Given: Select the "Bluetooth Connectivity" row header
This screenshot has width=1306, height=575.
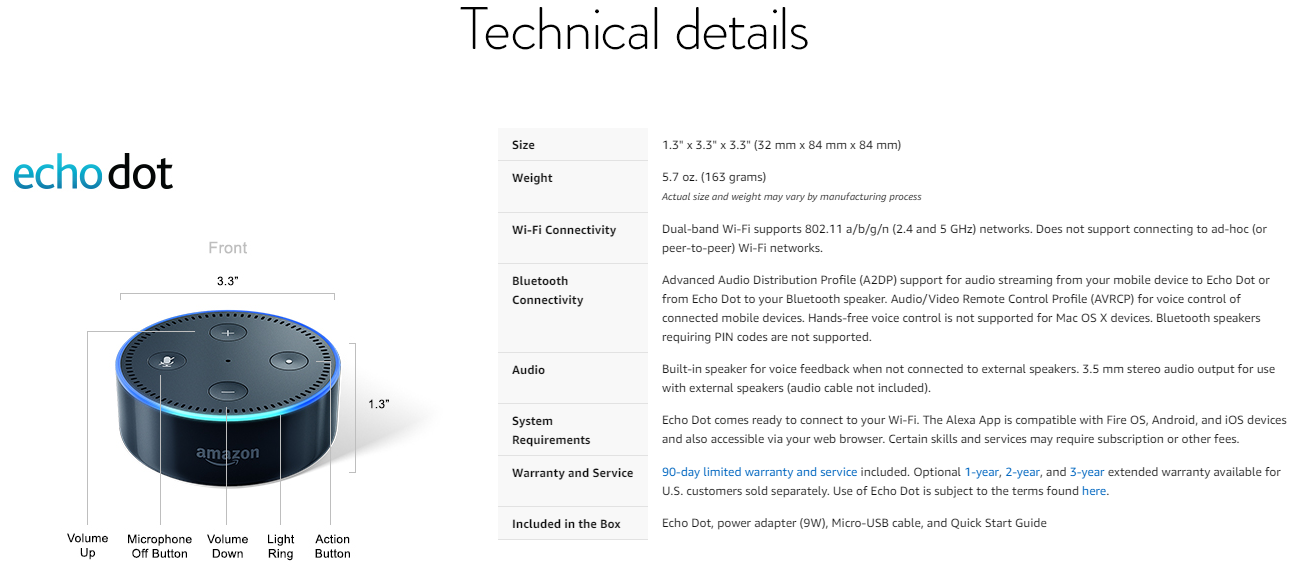Looking at the screenshot, I should click(x=548, y=290).
